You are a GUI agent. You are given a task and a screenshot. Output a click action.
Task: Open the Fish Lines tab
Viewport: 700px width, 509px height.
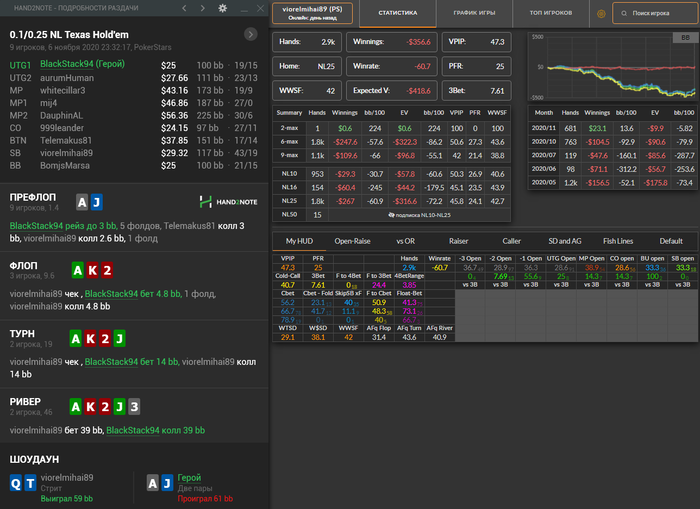pyautogui.click(x=618, y=241)
